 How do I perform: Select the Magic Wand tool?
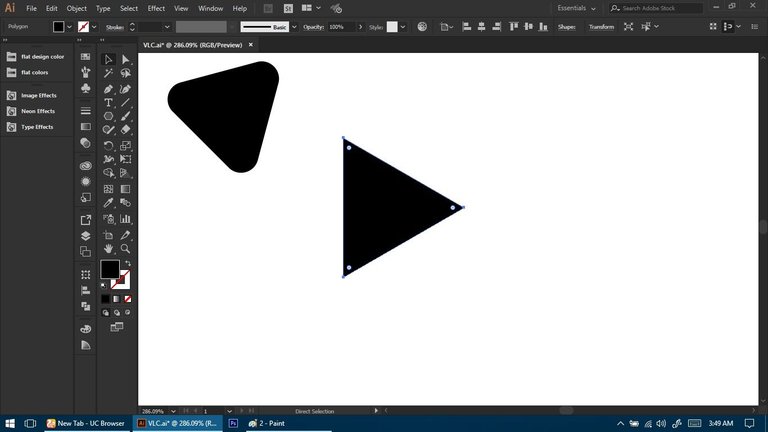coord(108,73)
